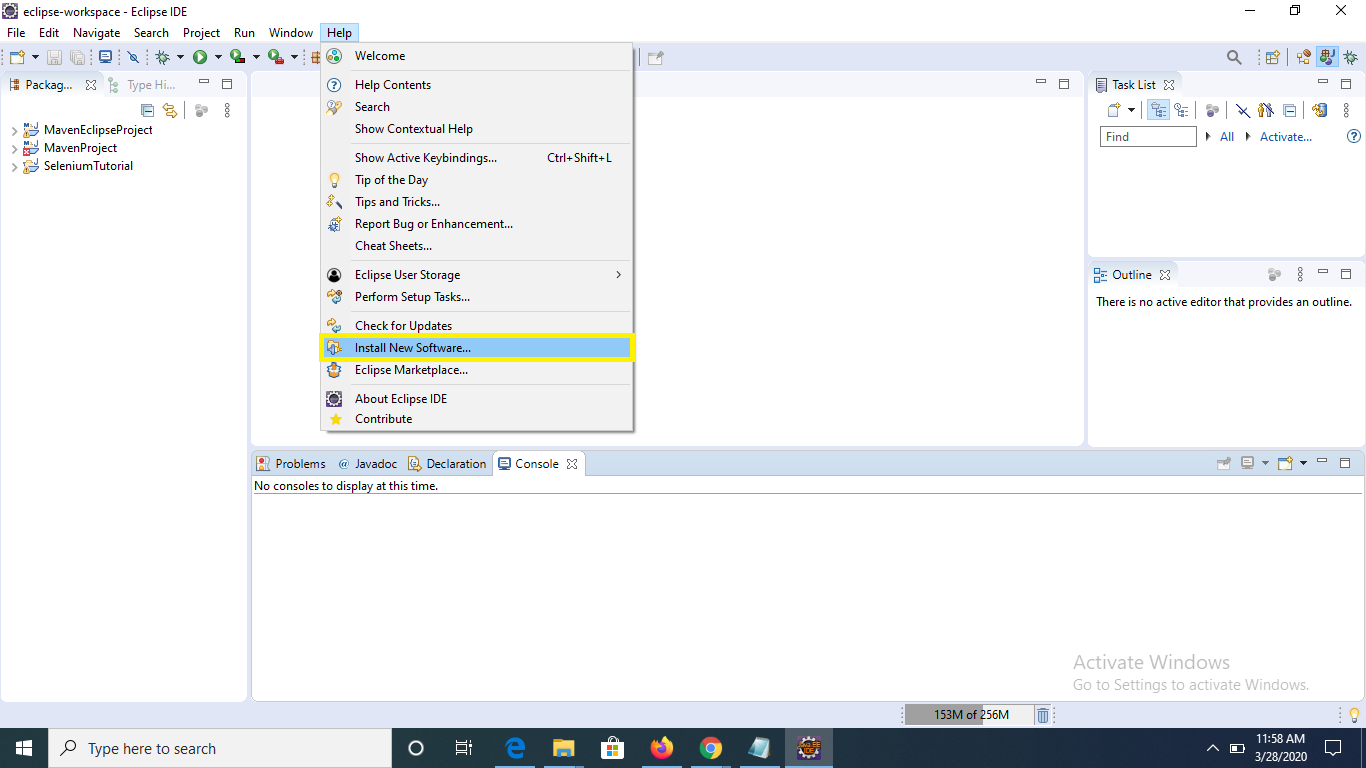Select Install New Software menu item
This screenshot has width=1366, height=768.
click(x=412, y=348)
